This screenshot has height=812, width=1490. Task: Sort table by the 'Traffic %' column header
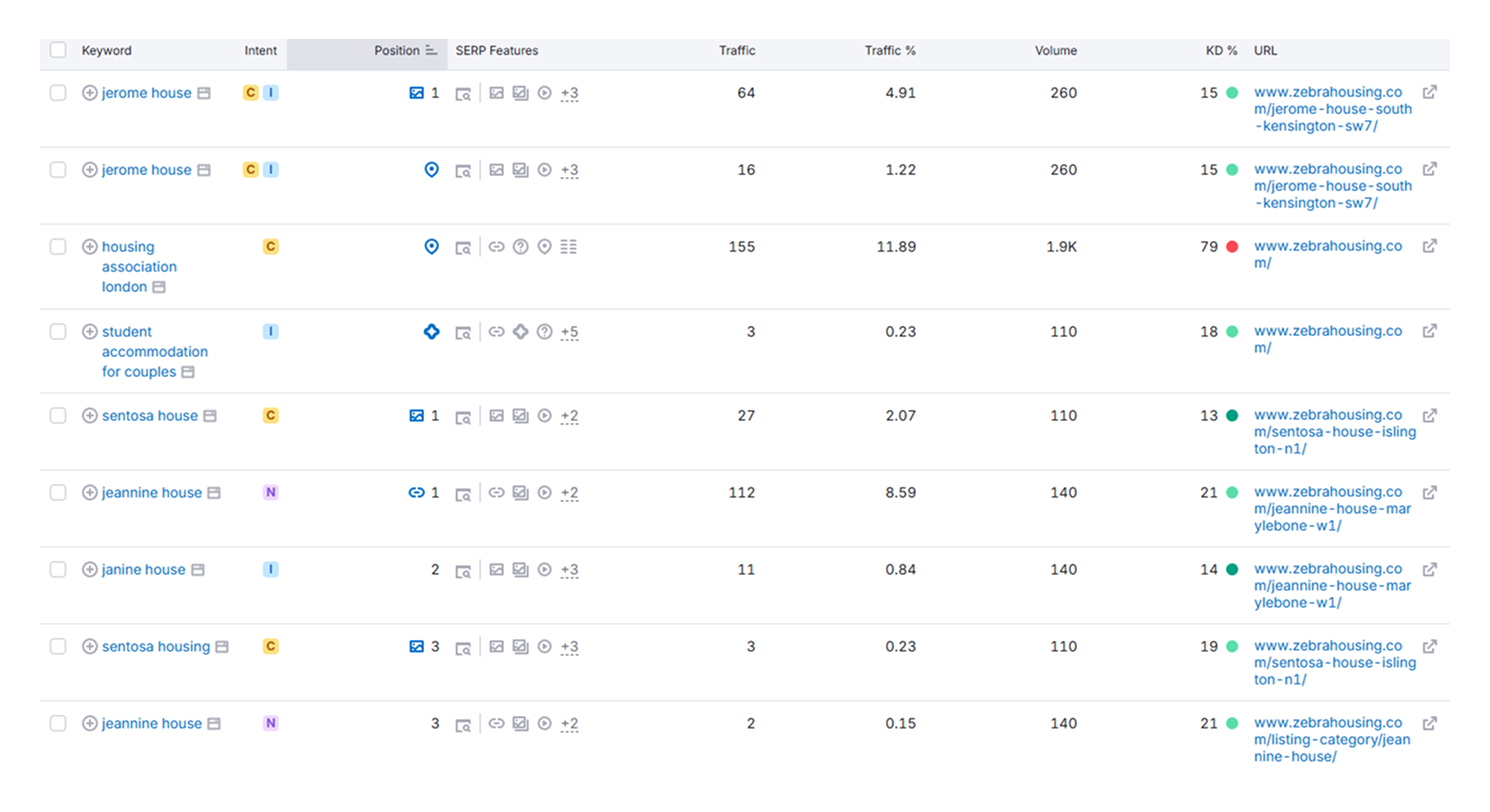pos(890,50)
